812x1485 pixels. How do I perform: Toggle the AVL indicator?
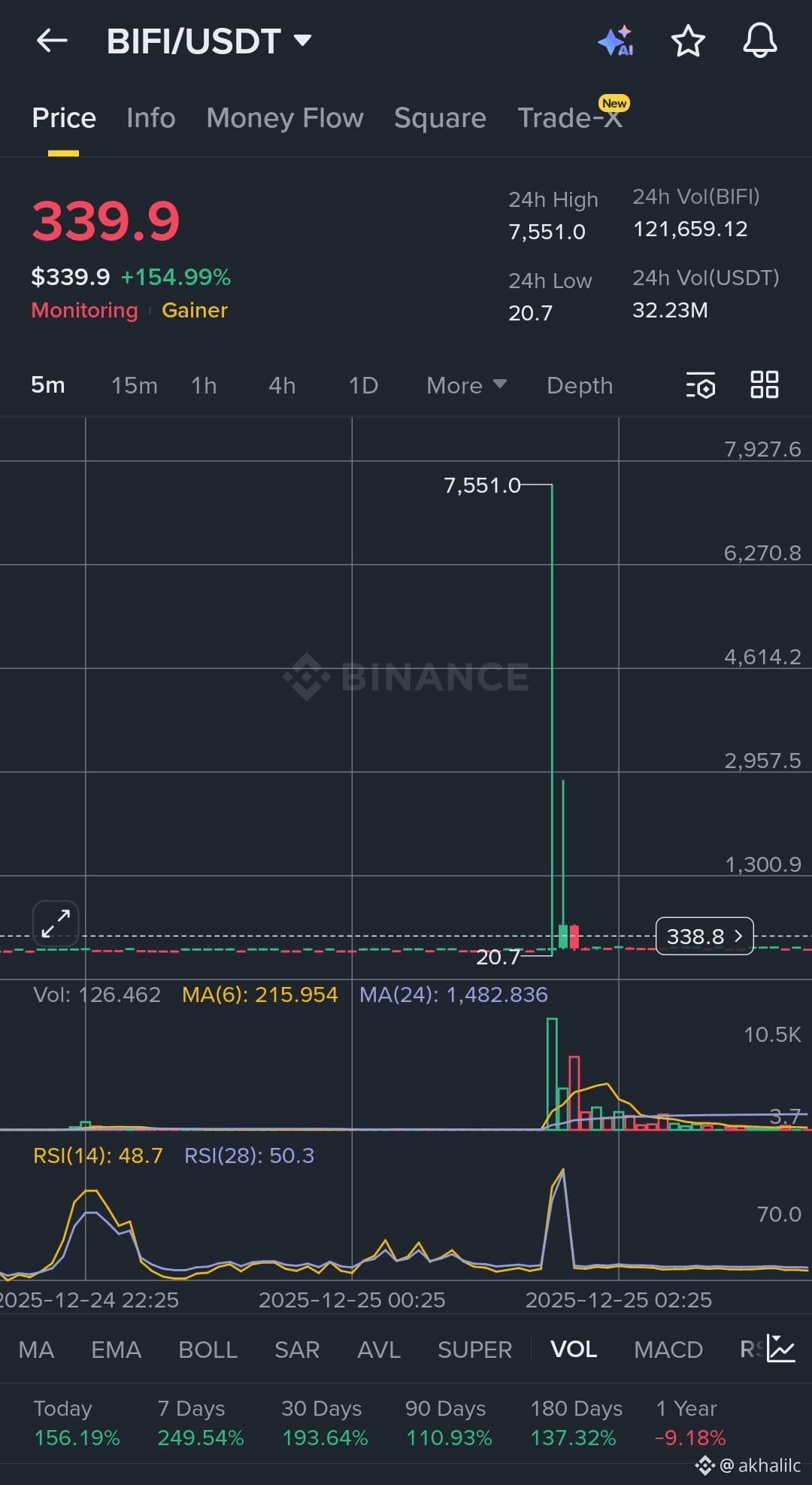[379, 1350]
